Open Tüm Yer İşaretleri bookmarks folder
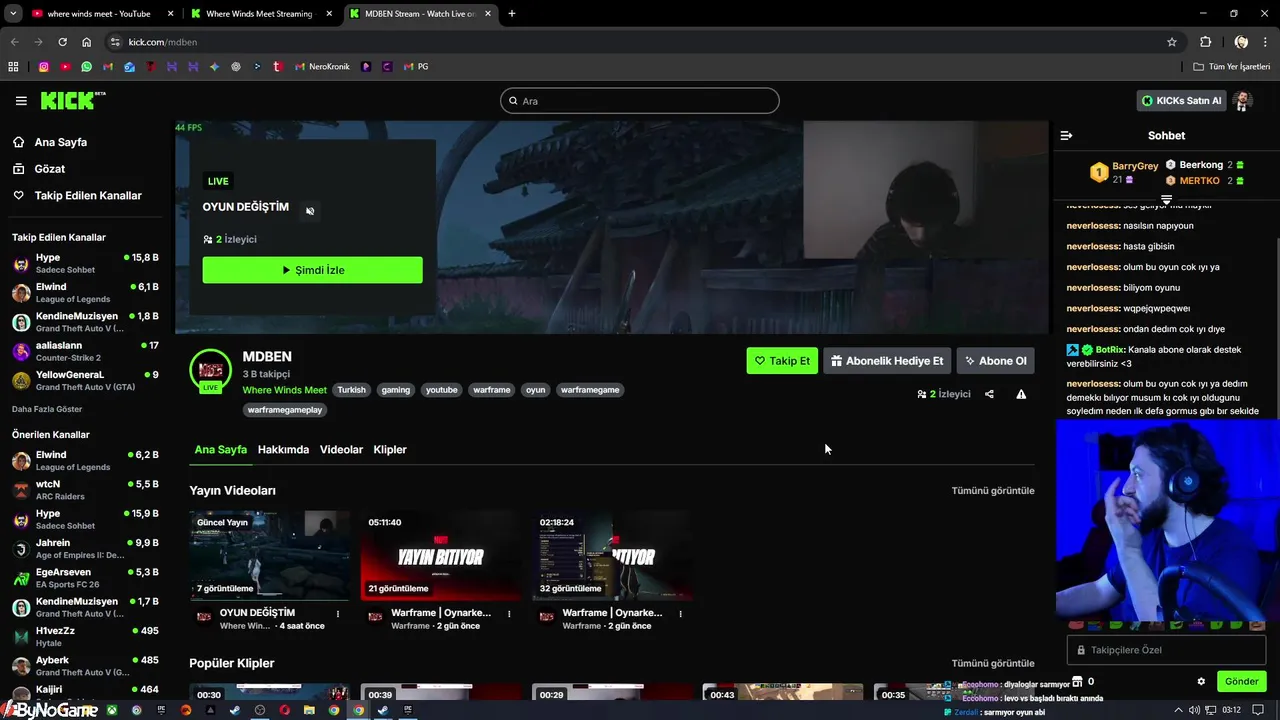1280x720 pixels. pos(1232,67)
